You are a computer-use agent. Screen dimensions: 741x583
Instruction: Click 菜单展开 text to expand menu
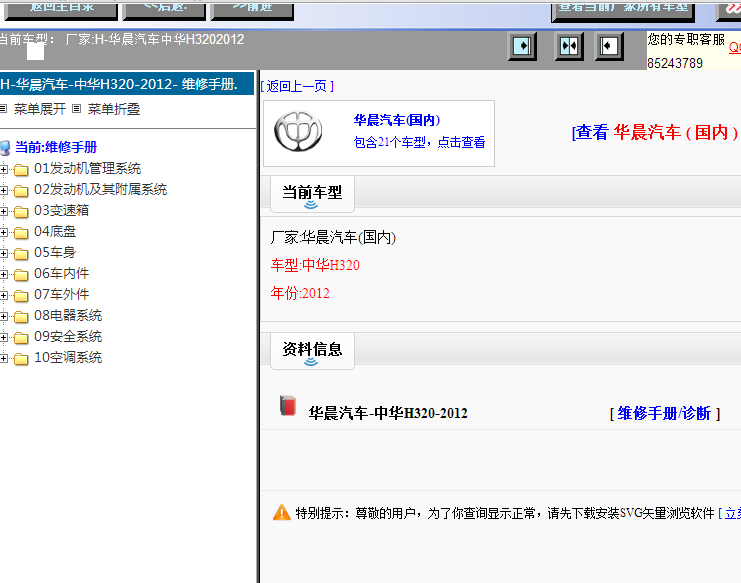pos(40,109)
